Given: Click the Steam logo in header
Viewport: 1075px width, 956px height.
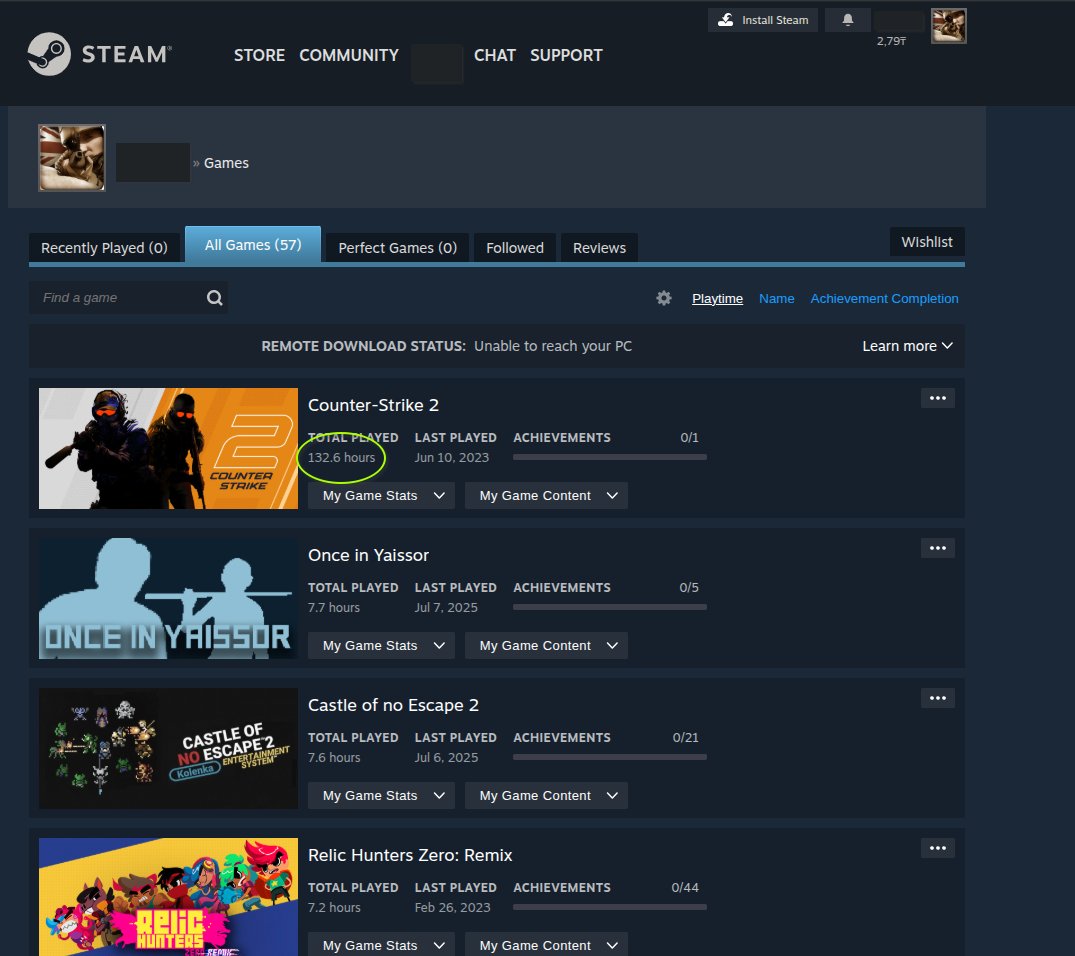Looking at the screenshot, I should tap(99, 55).
